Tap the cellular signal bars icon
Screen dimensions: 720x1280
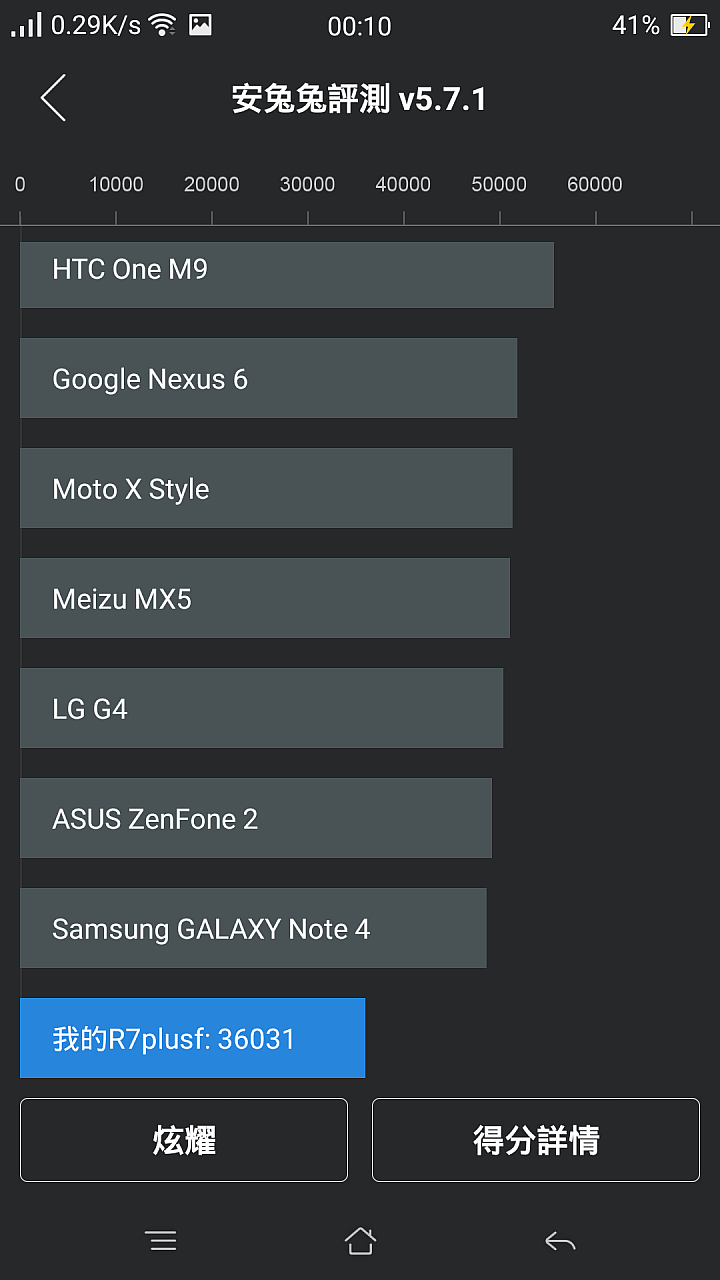(x=26, y=26)
